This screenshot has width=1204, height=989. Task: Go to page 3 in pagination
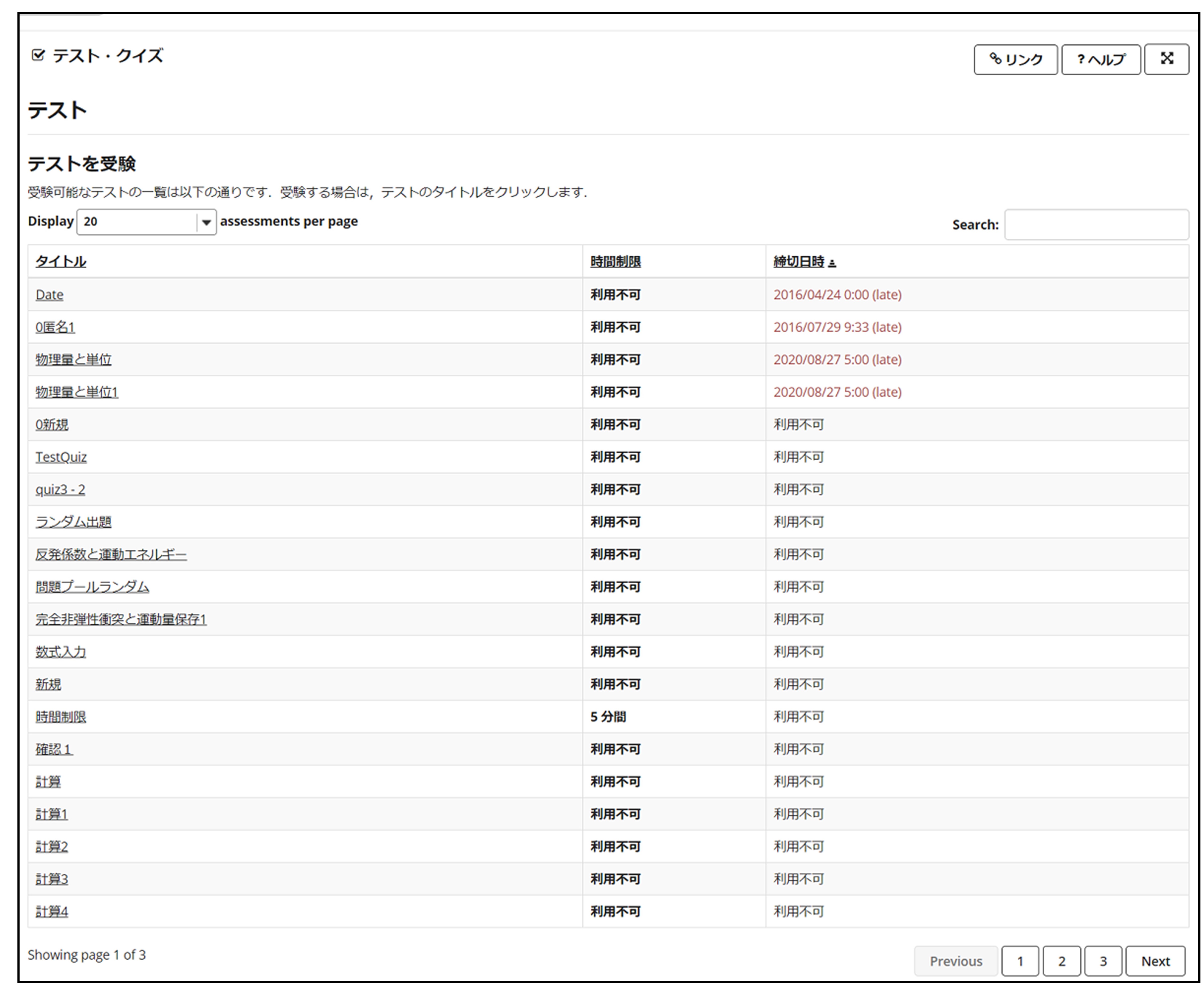click(1103, 961)
